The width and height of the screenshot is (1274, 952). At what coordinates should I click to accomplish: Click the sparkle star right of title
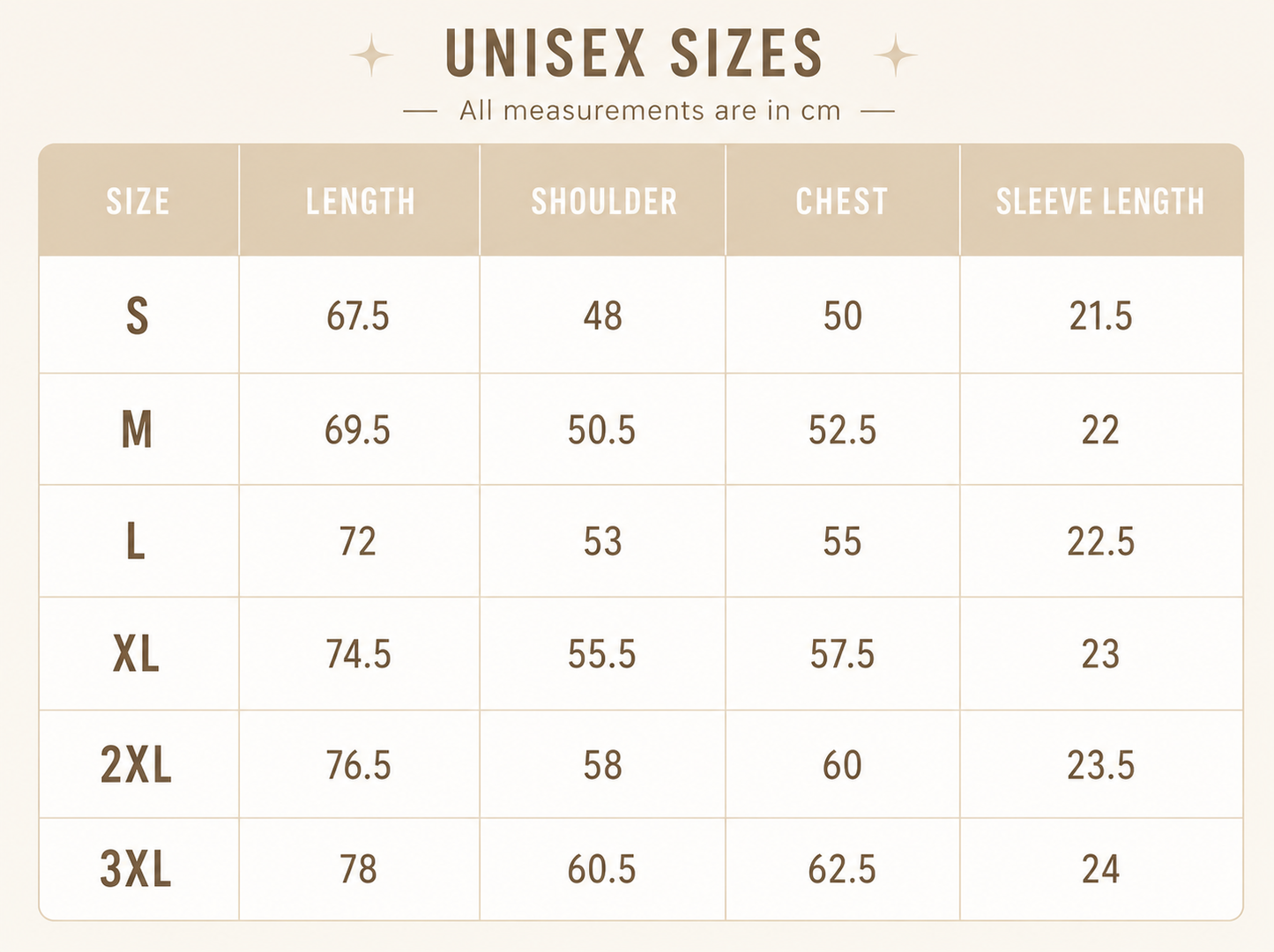(896, 56)
